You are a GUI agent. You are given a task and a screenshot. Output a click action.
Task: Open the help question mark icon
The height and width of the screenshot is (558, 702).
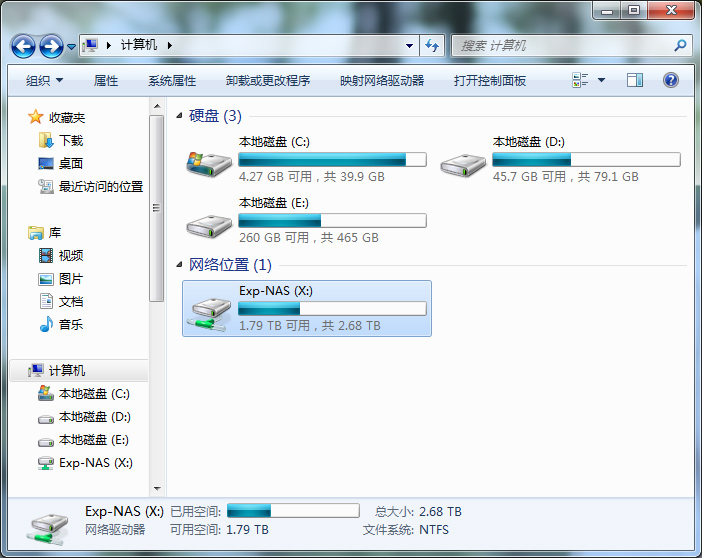click(x=671, y=80)
